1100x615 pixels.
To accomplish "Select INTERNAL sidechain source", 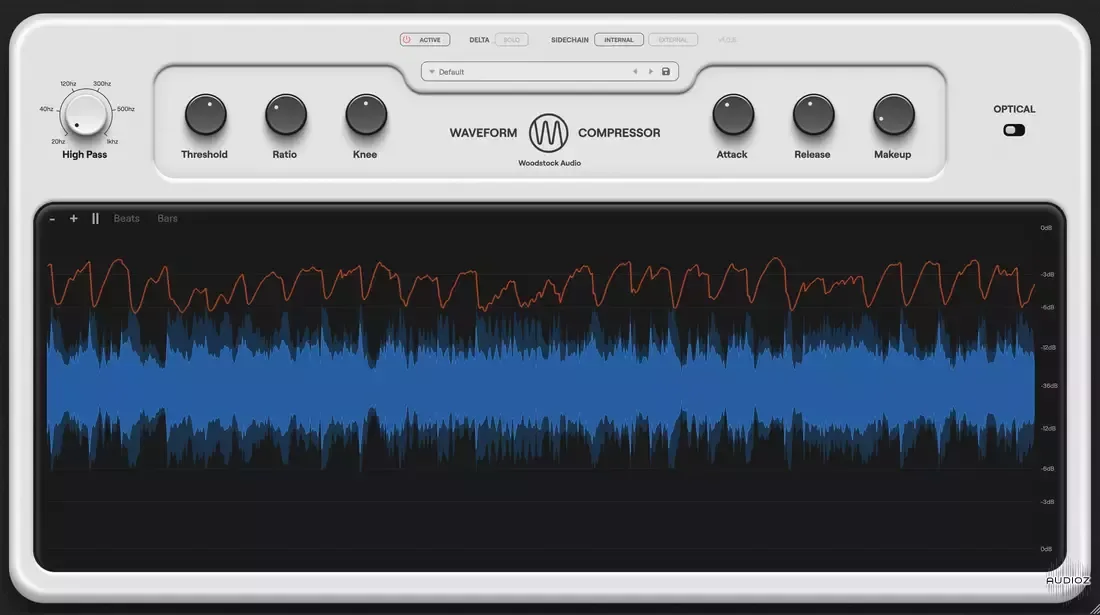I will [619, 40].
